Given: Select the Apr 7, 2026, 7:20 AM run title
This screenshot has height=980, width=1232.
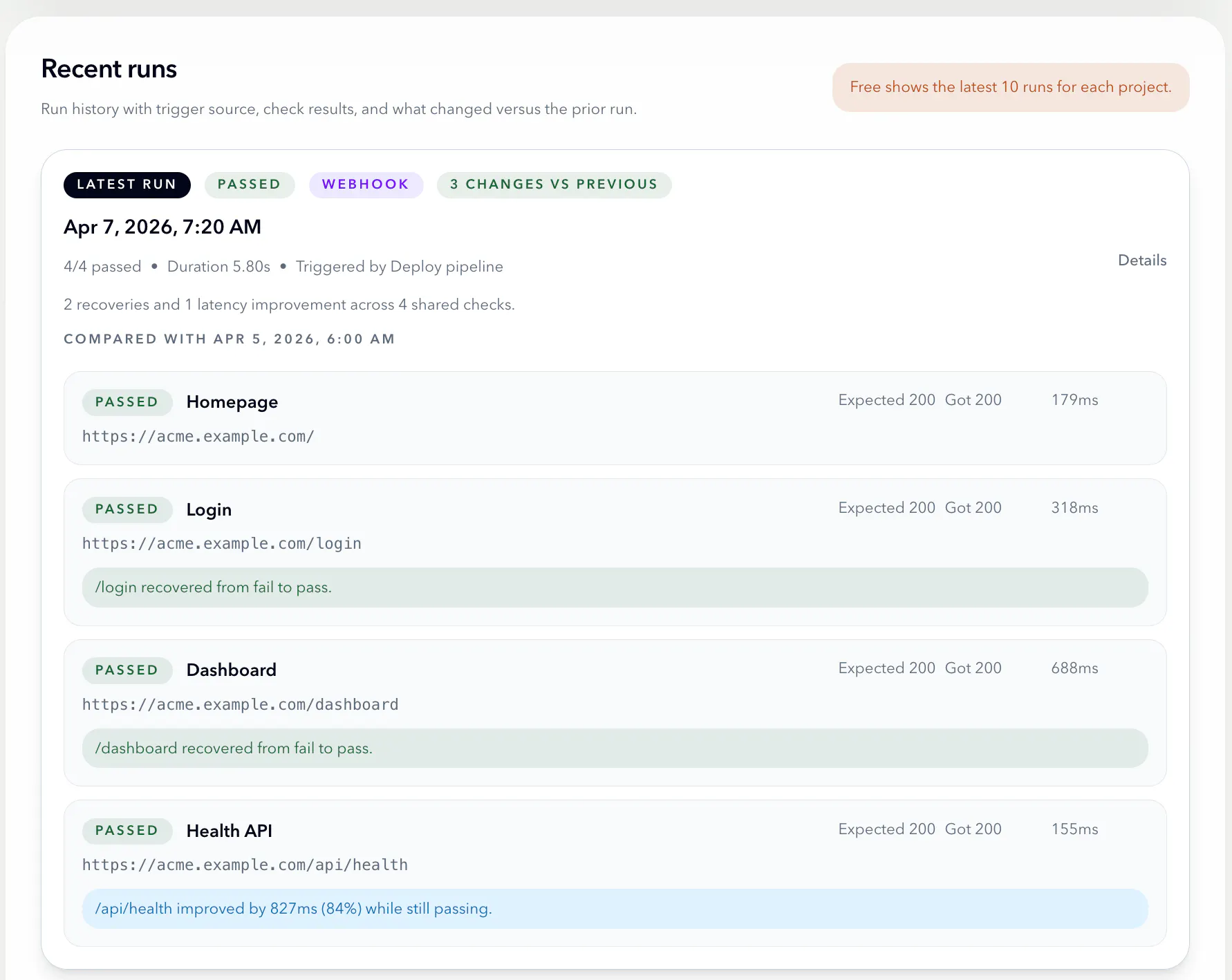Looking at the screenshot, I should (x=162, y=227).
